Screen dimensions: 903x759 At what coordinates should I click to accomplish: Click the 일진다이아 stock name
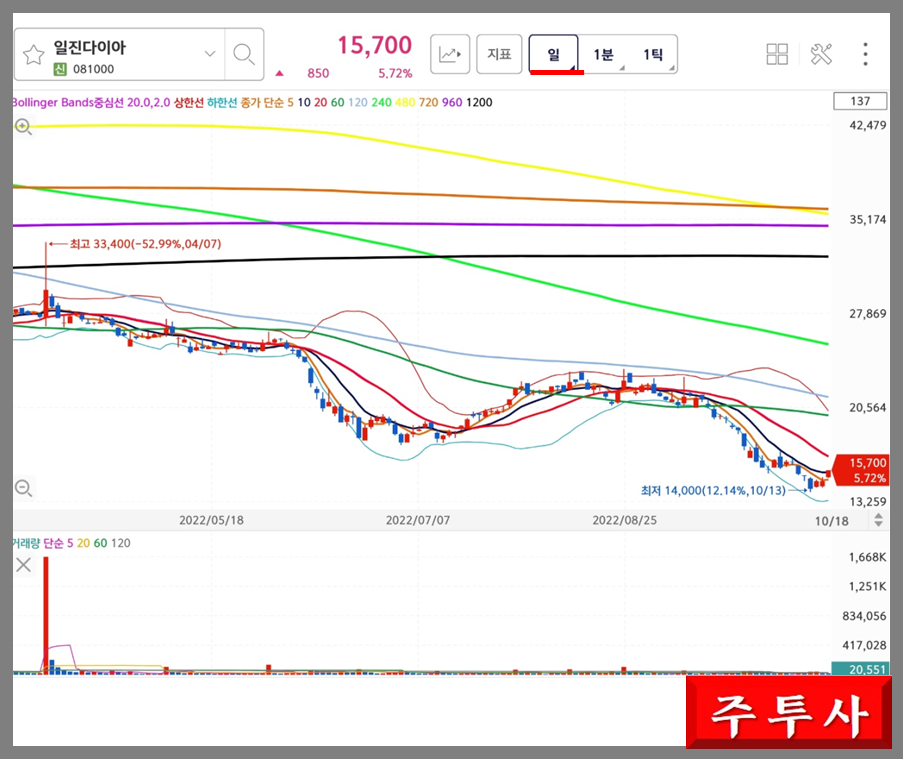click(x=89, y=47)
